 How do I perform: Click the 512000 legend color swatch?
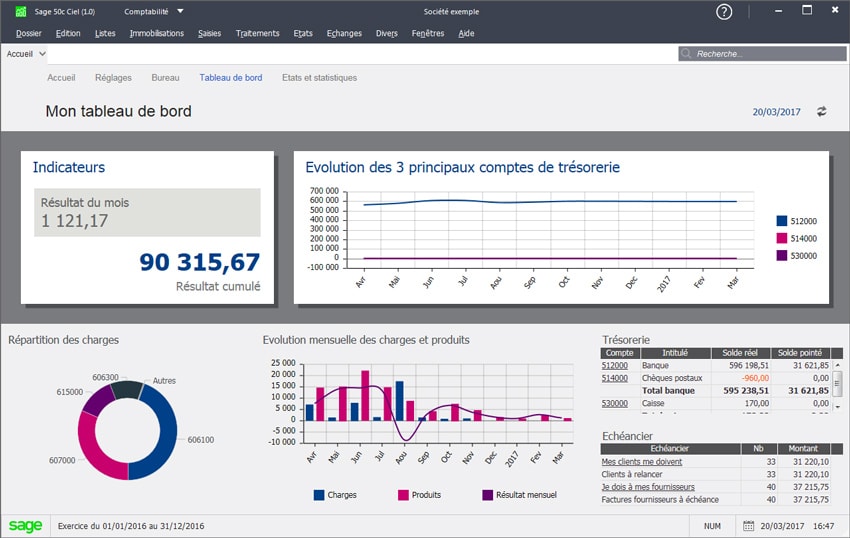point(782,221)
